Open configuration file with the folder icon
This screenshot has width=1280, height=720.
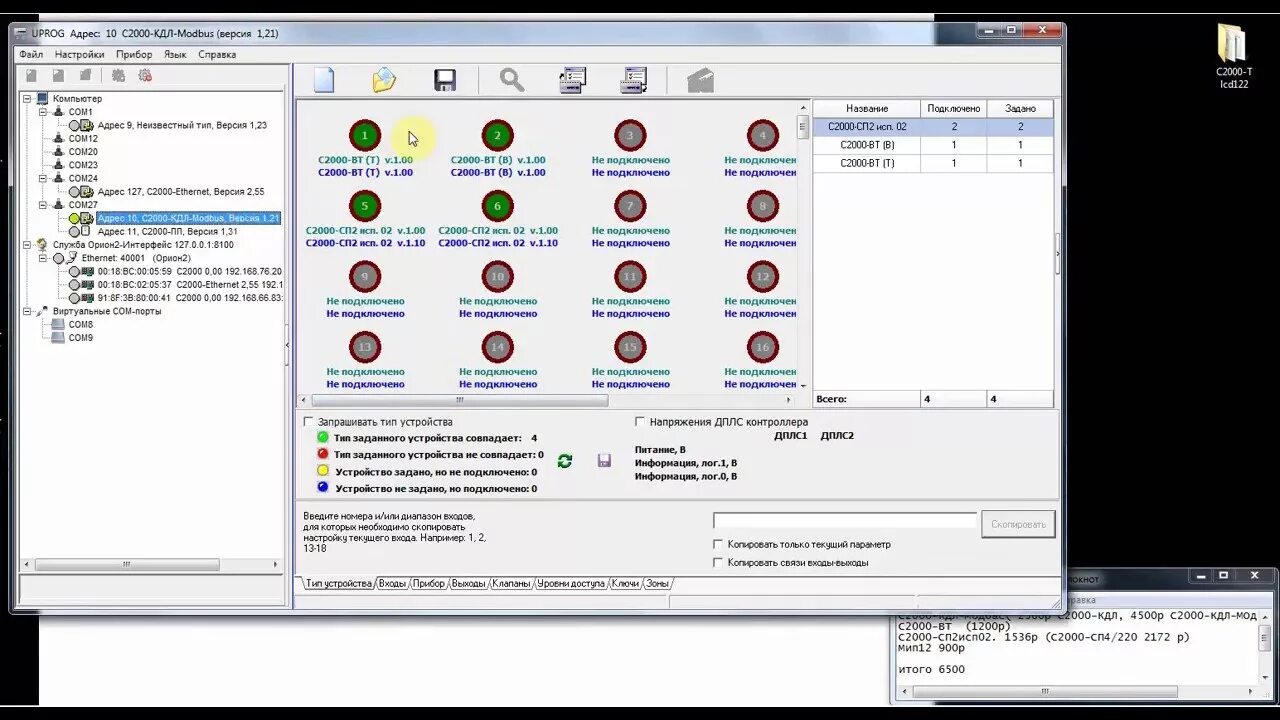384,80
